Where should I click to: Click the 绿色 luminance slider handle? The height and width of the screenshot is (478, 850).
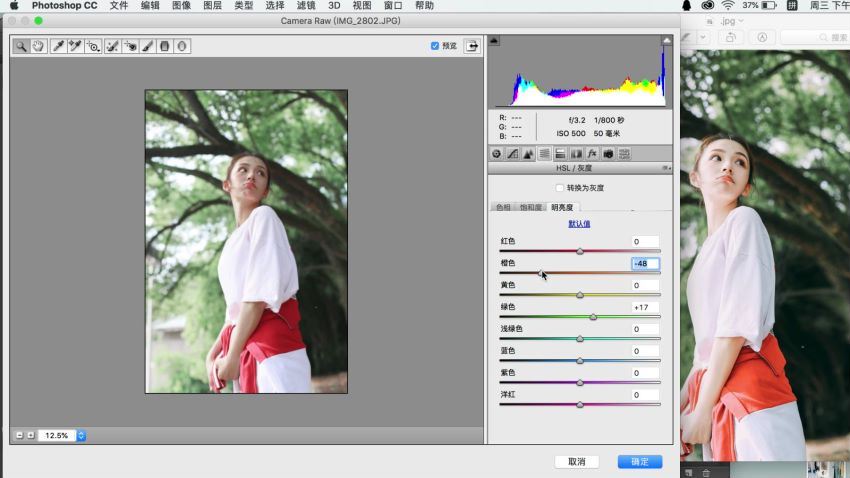pos(593,317)
